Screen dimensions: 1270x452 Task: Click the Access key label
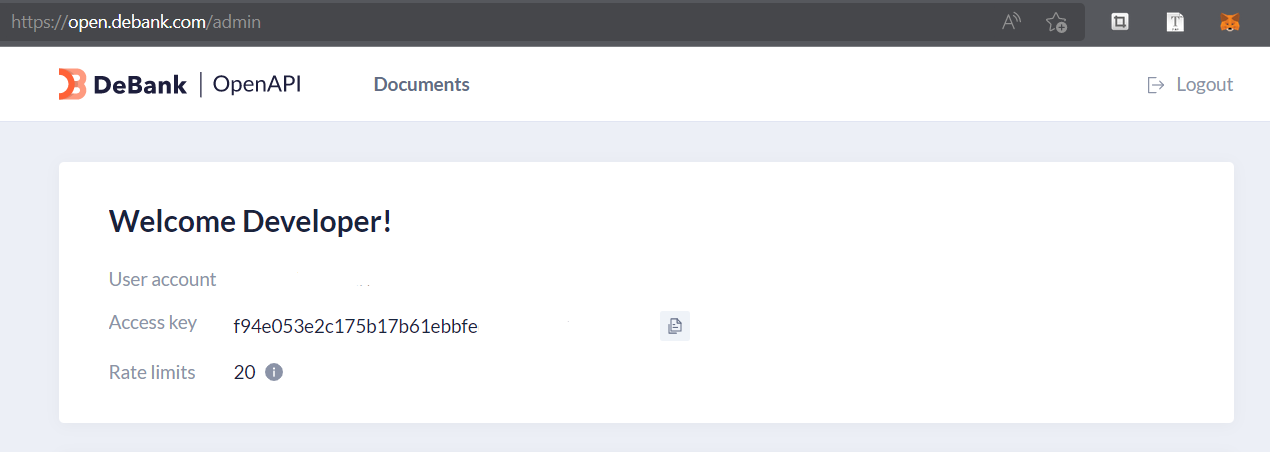[152, 323]
